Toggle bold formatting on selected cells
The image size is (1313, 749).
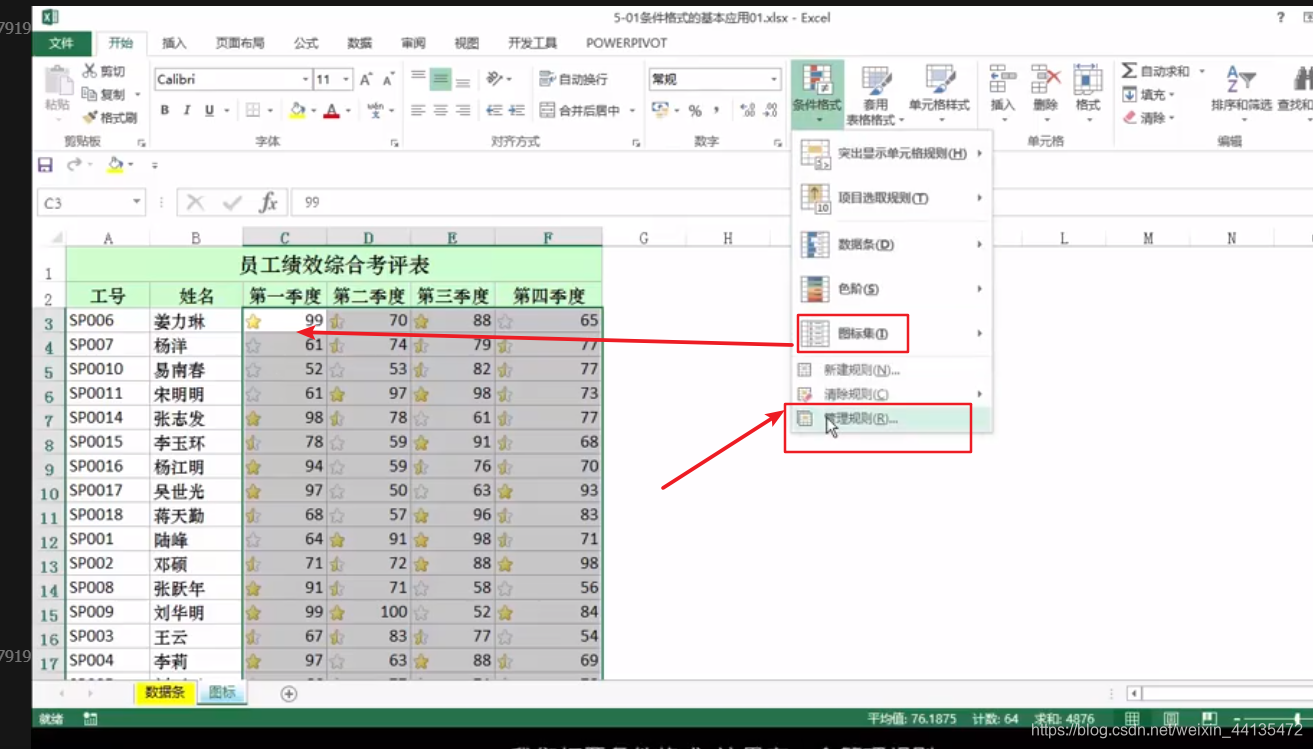[x=163, y=110]
